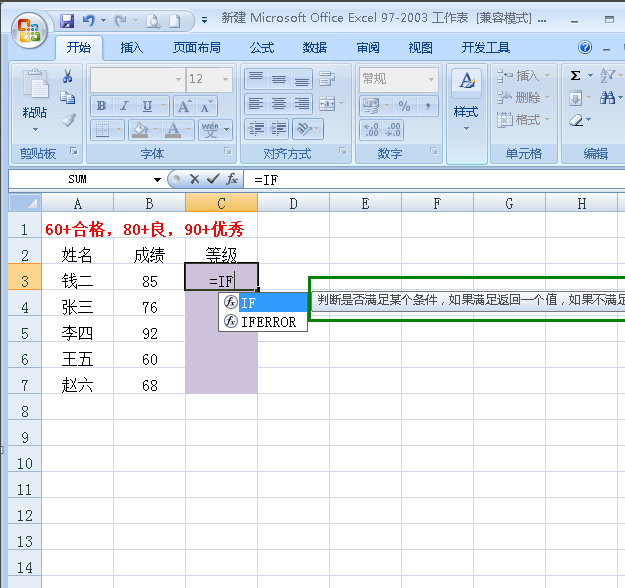Open the Office button menu
Image resolution: width=625 pixels, height=588 pixels.
(29, 30)
